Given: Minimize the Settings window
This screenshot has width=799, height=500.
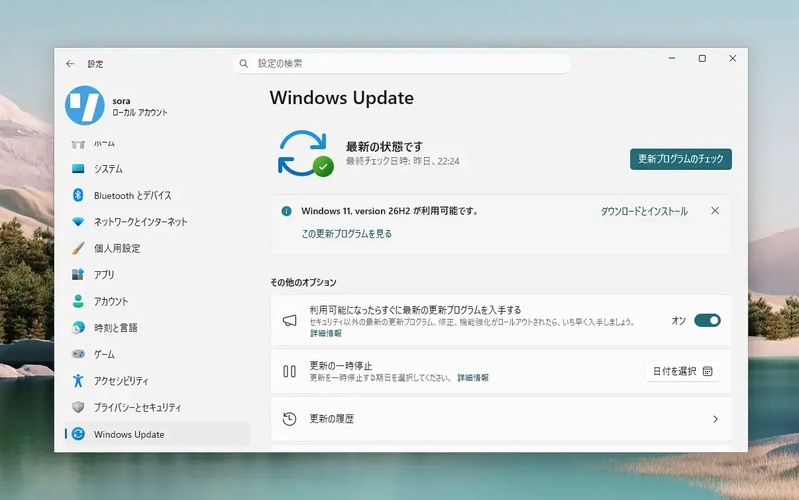Looking at the screenshot, I should coord(672,59).
